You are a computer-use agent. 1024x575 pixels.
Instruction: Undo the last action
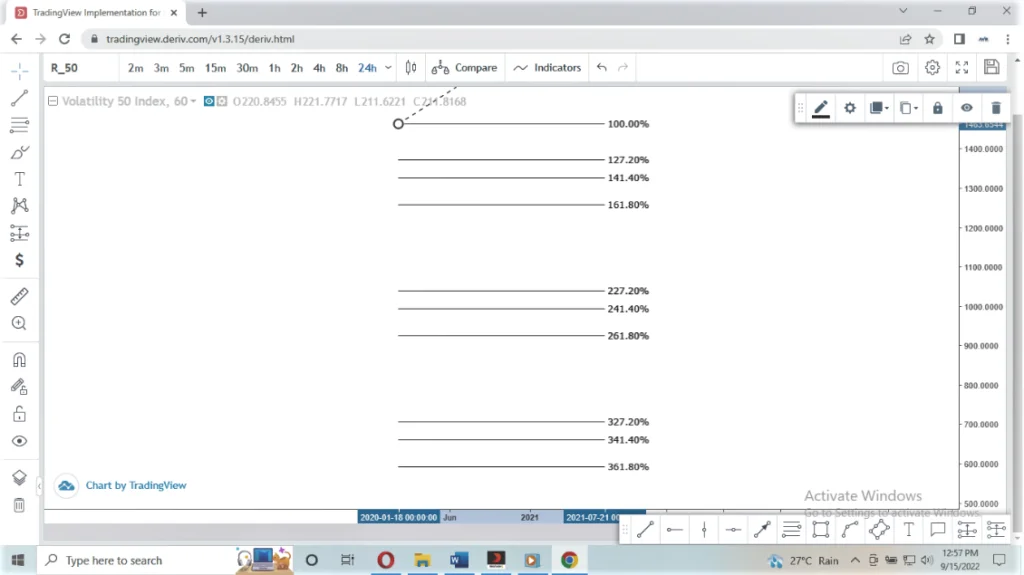601,67
